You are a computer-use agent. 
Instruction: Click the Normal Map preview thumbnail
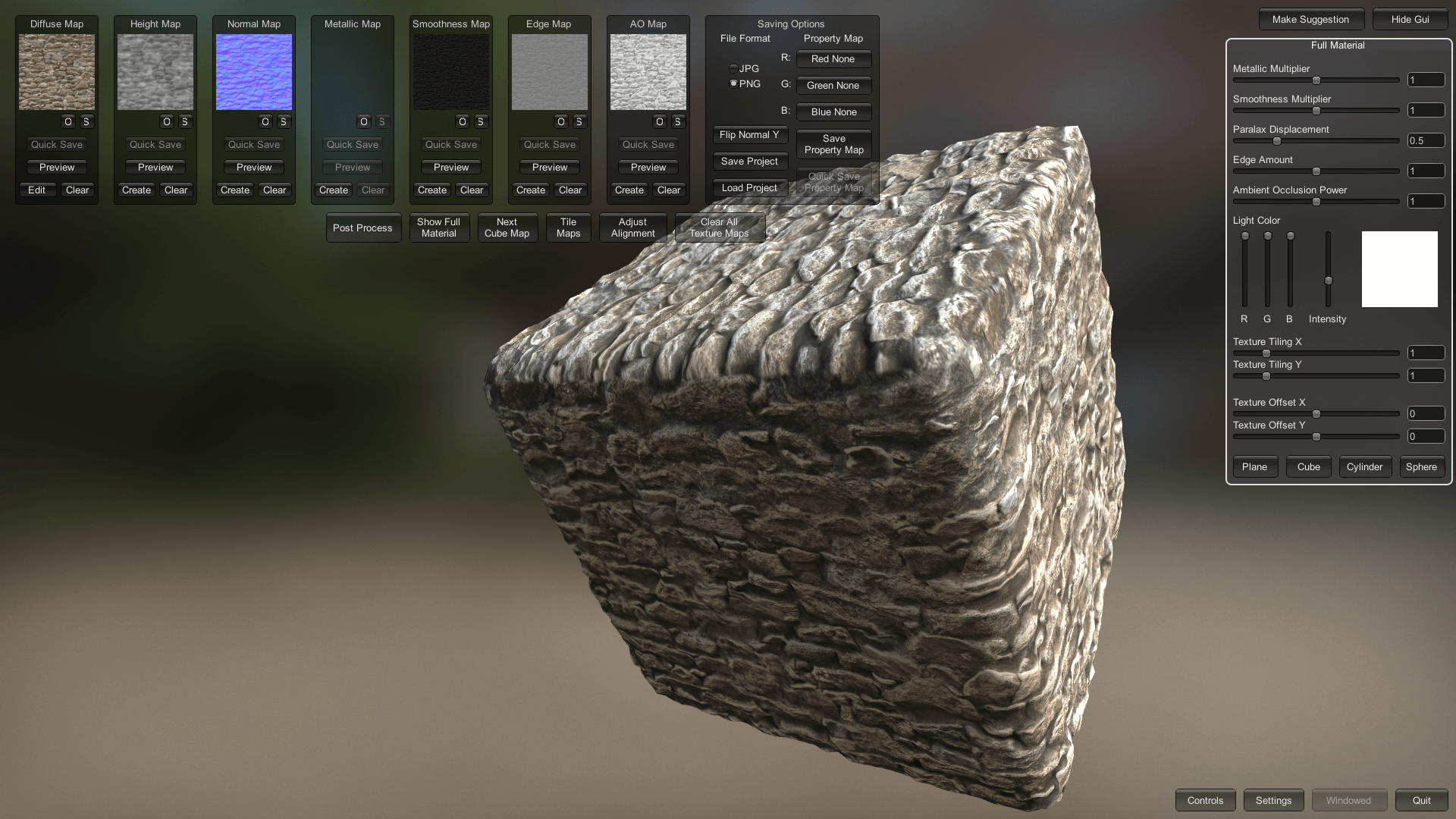[x=254, y=72]
